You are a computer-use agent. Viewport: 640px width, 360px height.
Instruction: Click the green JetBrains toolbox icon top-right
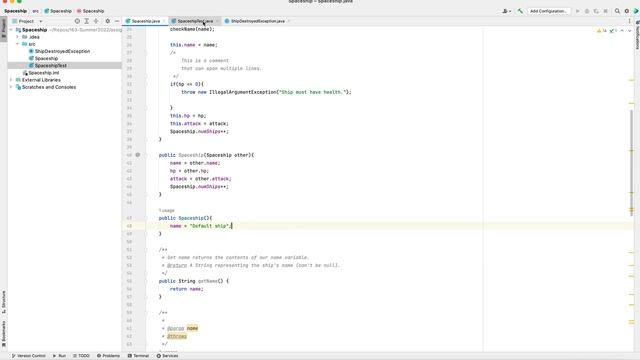click(x=636, y=11)
